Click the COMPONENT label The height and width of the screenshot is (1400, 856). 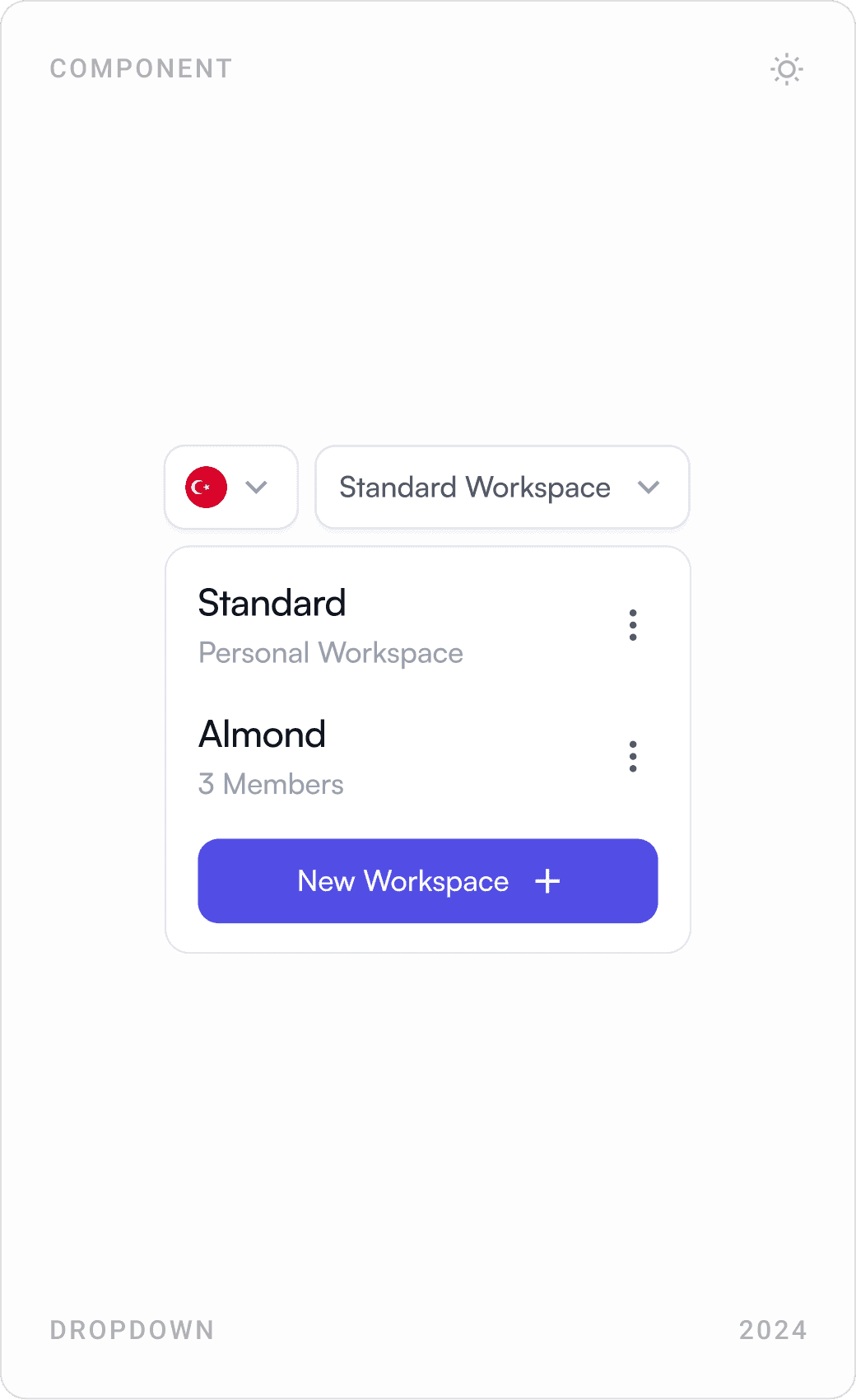(x=141, y=69)
